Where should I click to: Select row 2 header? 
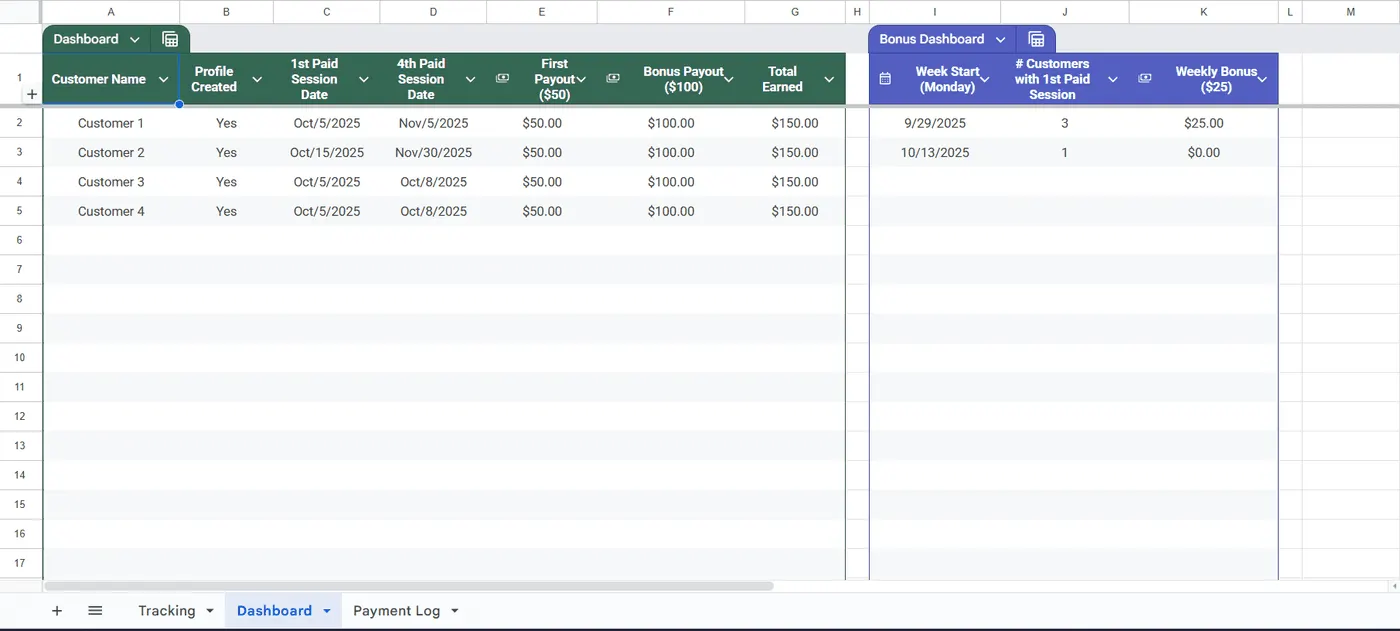click(20, 123)
